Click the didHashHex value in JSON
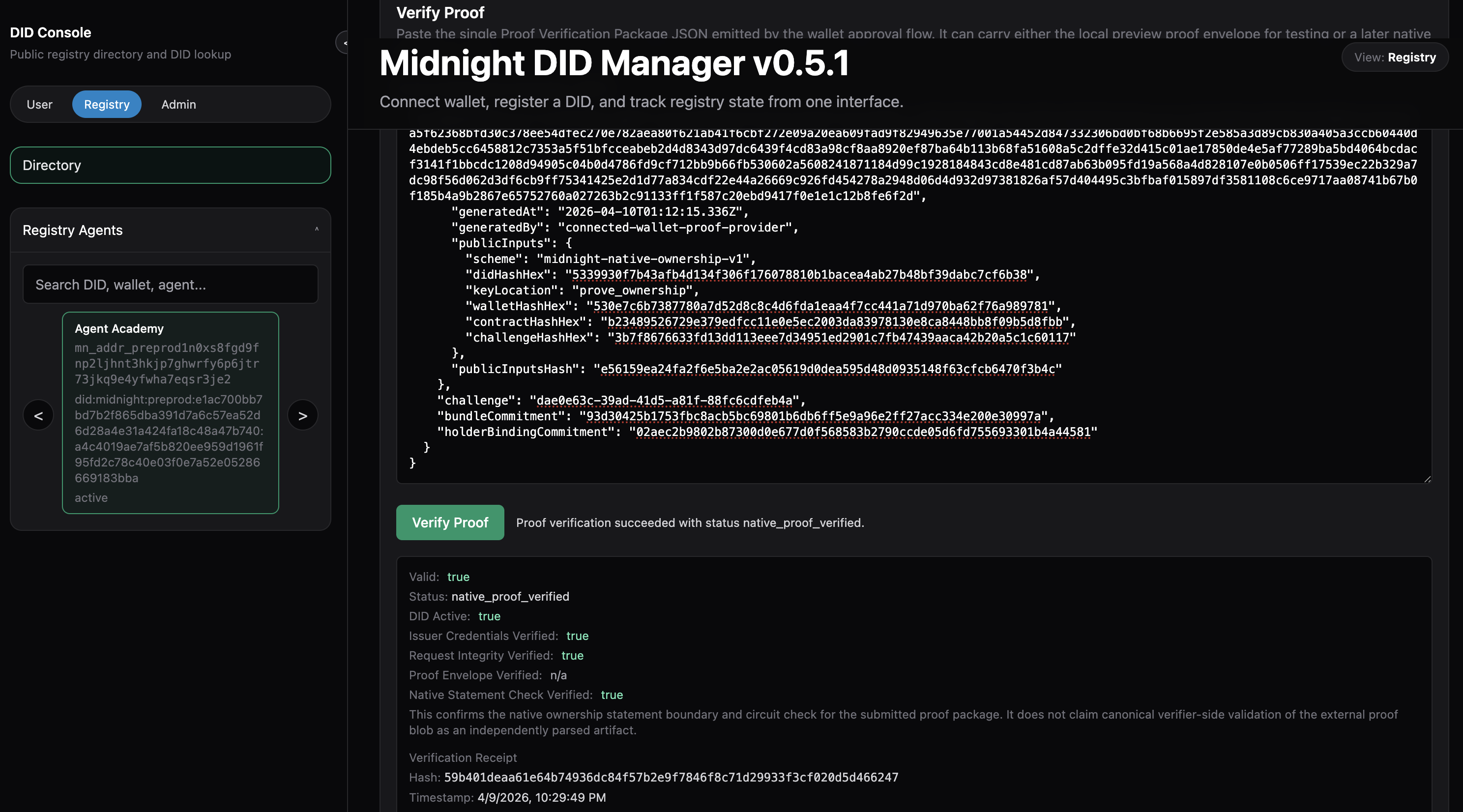The height and width of the screenshot is (812, 1463). click(799, 275)
